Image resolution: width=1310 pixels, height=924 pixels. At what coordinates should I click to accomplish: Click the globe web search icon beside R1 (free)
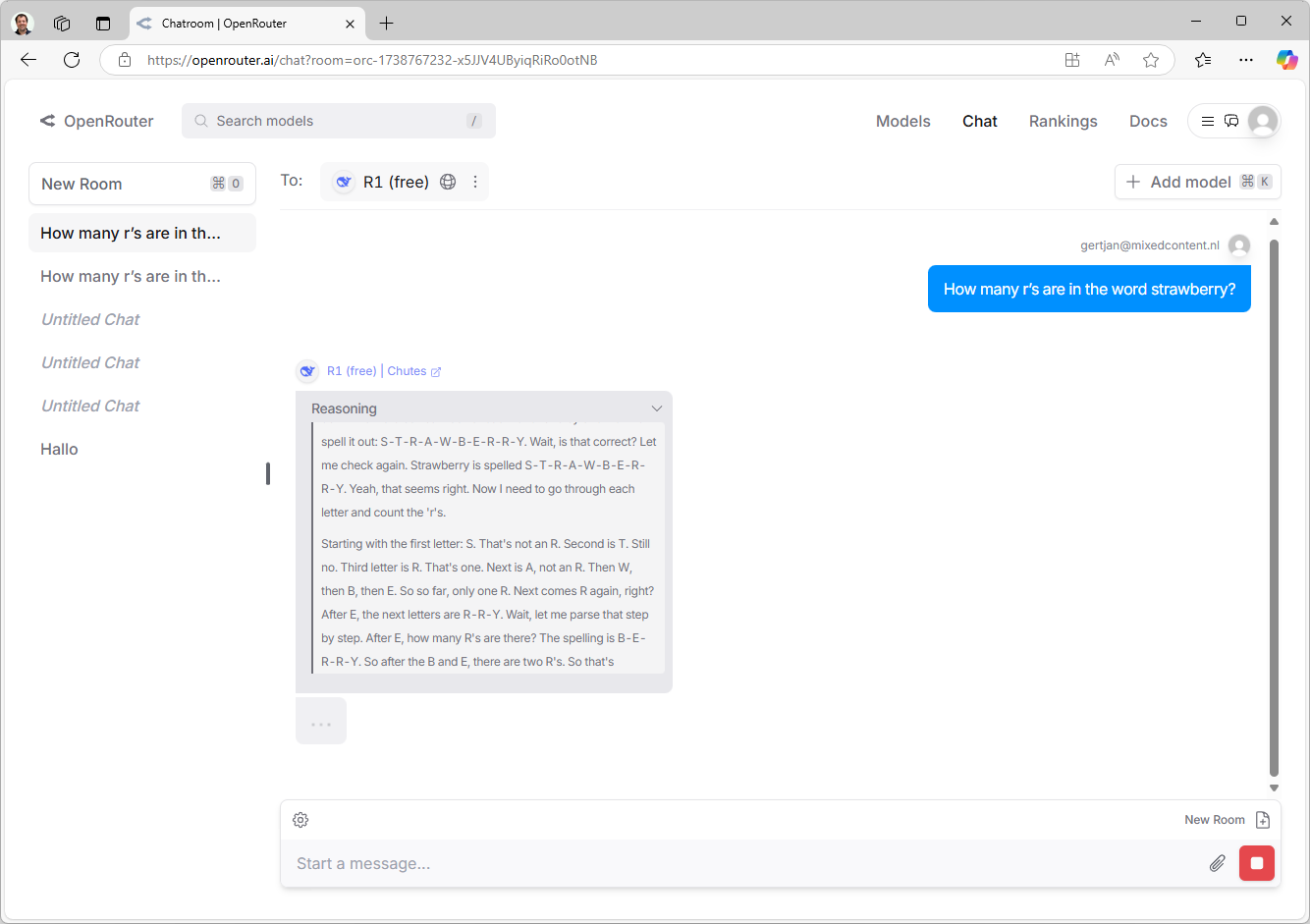coord(448,182)
